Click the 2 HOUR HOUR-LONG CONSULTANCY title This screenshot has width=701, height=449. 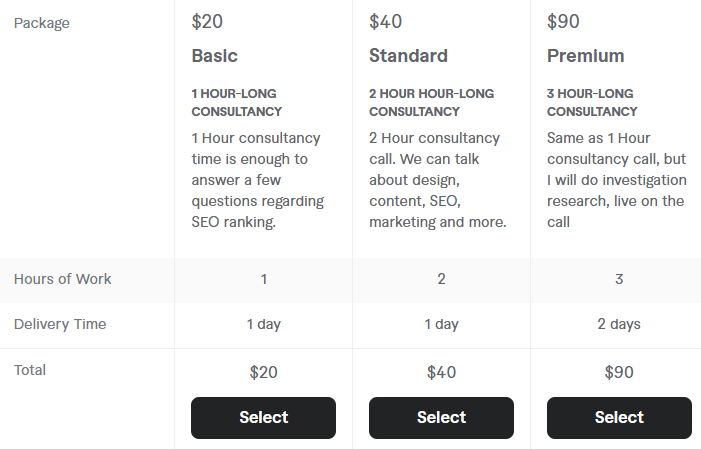point(431,102)
